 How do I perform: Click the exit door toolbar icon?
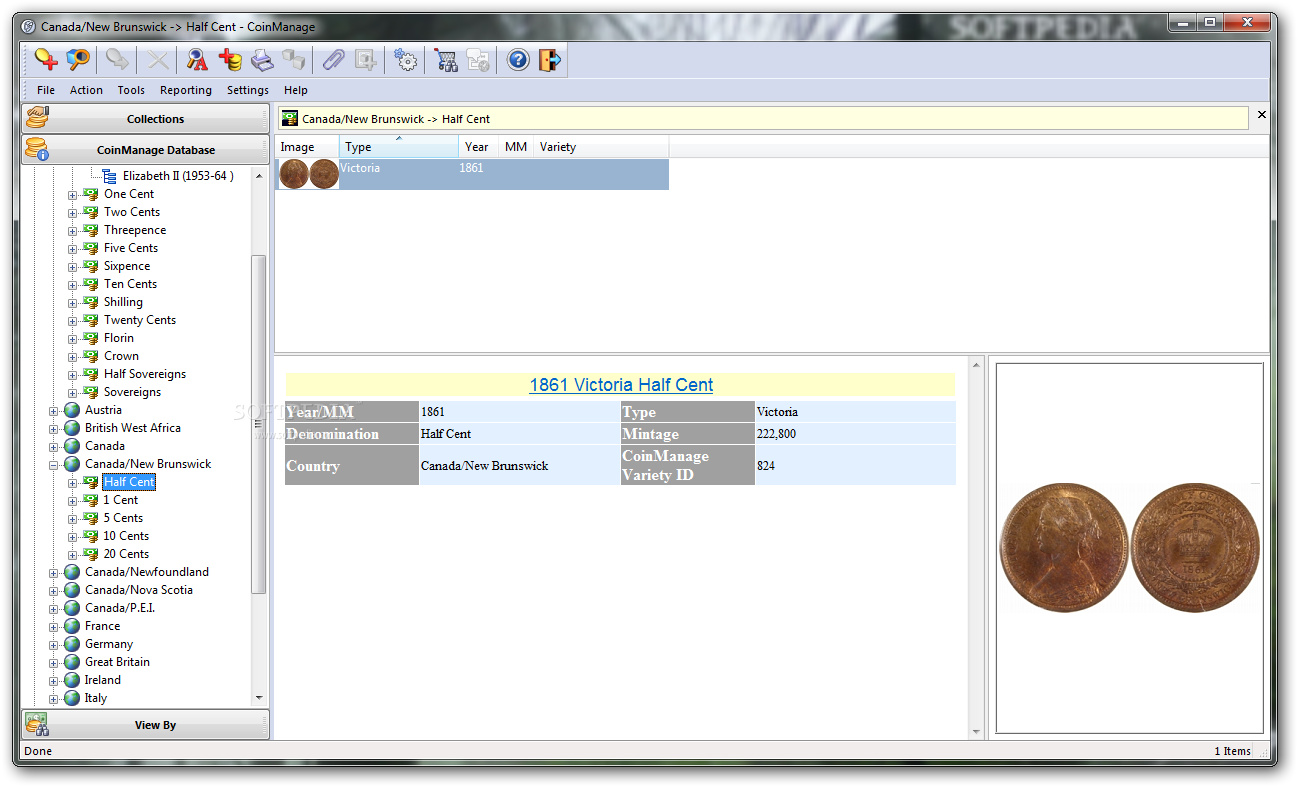tap(550, 60)
